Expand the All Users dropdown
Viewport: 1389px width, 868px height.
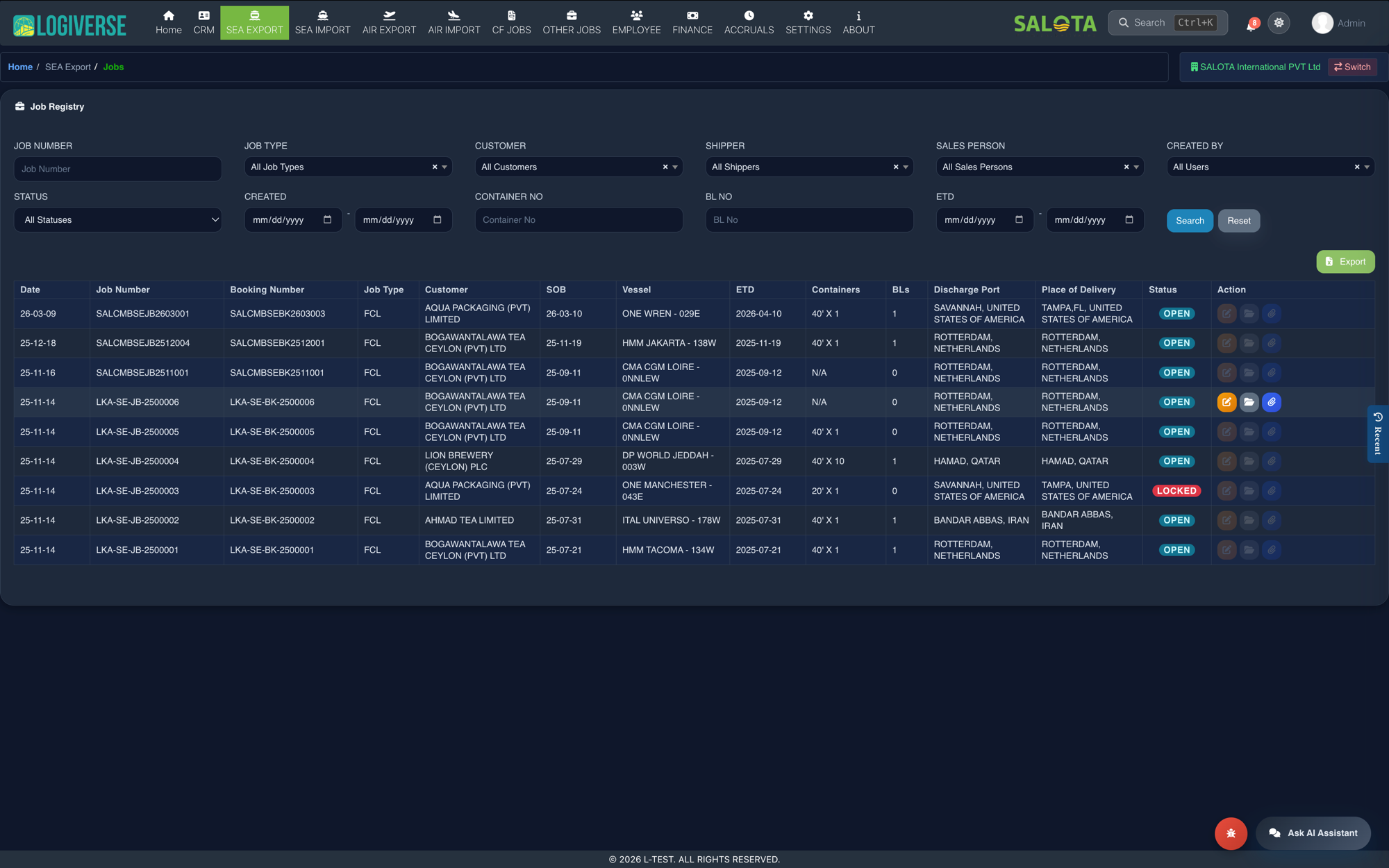[x=1367, y=167]
